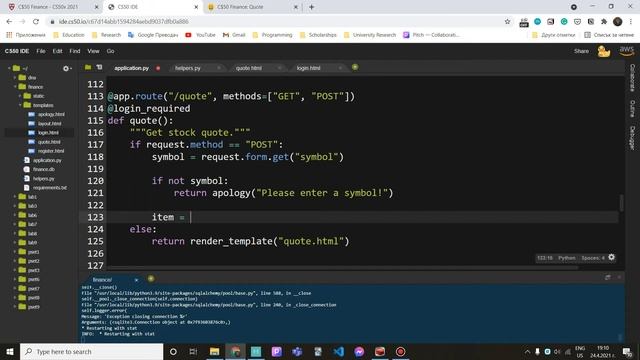Open the View menu
Screen dimensions: 640x360
coord(93,51)
